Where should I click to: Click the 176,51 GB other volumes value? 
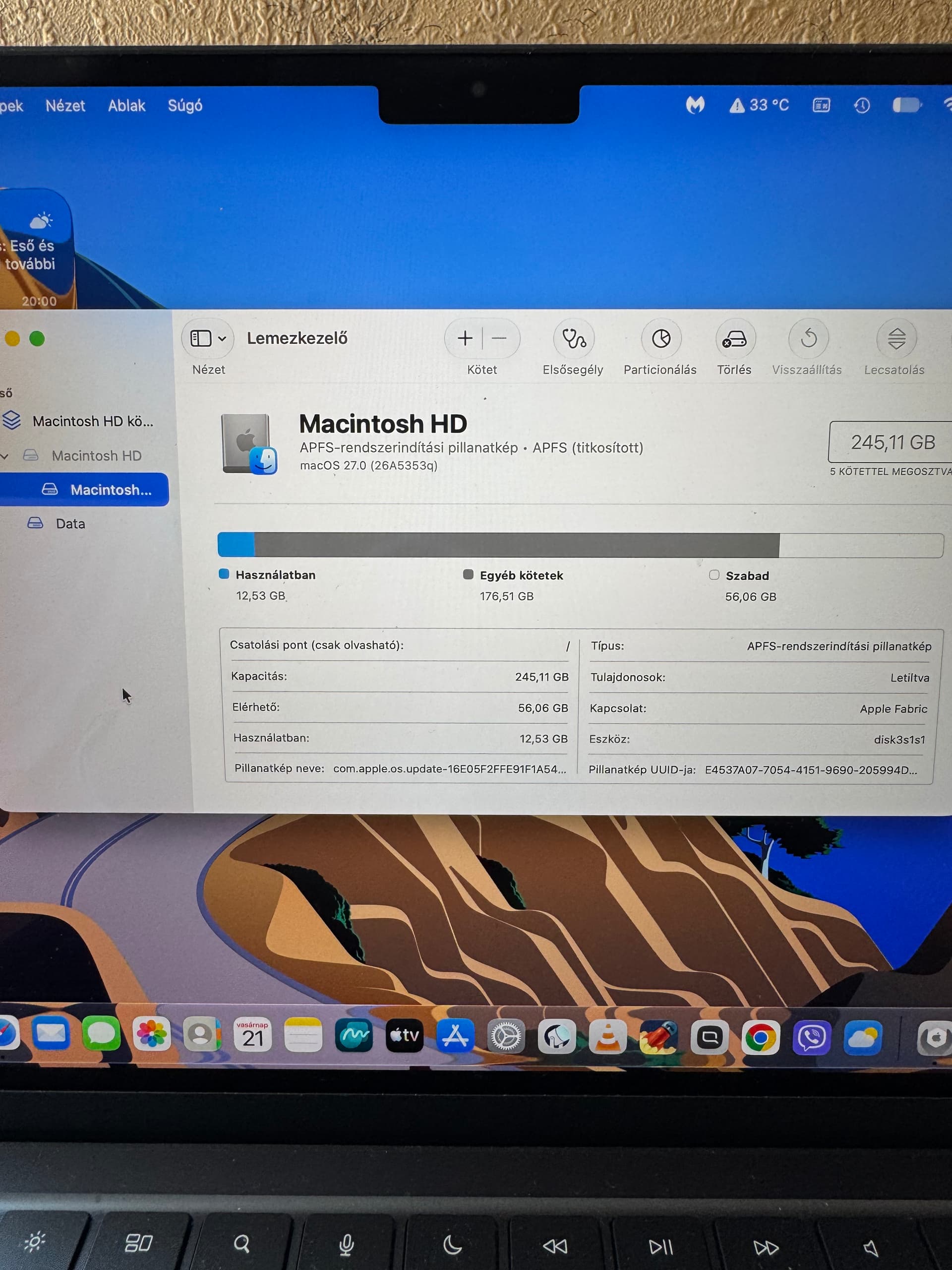tap(507, 596)
